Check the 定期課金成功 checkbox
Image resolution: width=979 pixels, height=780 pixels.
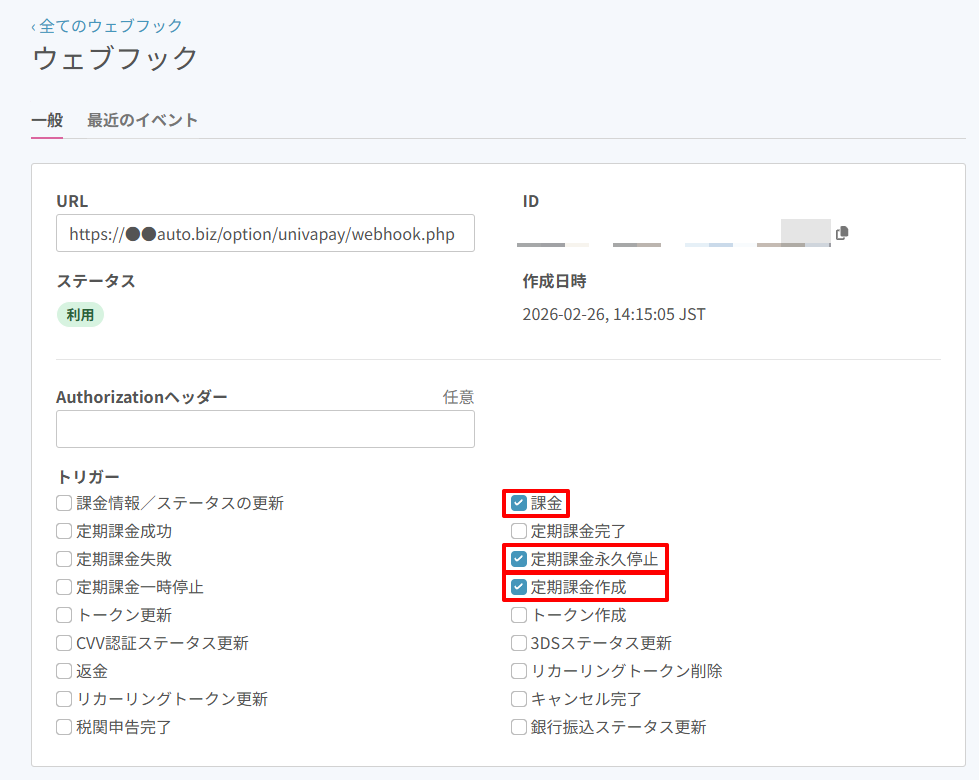[64, 531]
